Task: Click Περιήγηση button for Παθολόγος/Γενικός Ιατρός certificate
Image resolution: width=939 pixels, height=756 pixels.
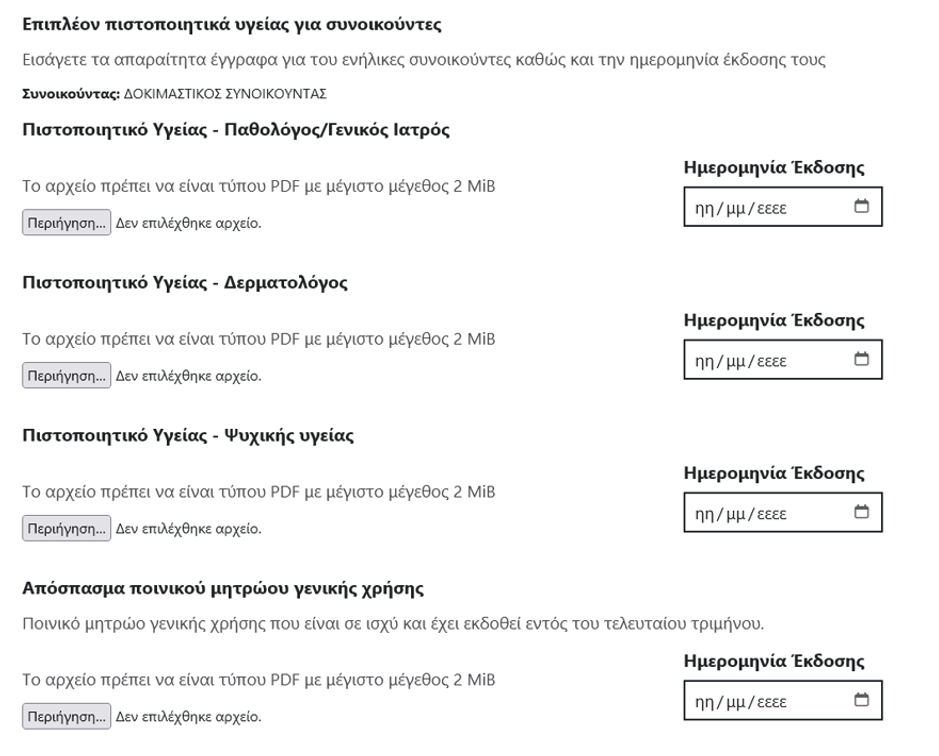Action: point(66,223)
